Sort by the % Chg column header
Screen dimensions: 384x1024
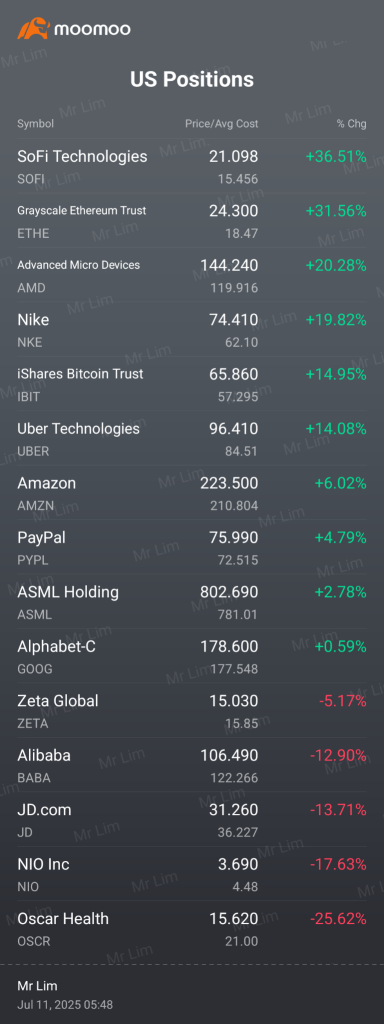(x=351, y=123)
